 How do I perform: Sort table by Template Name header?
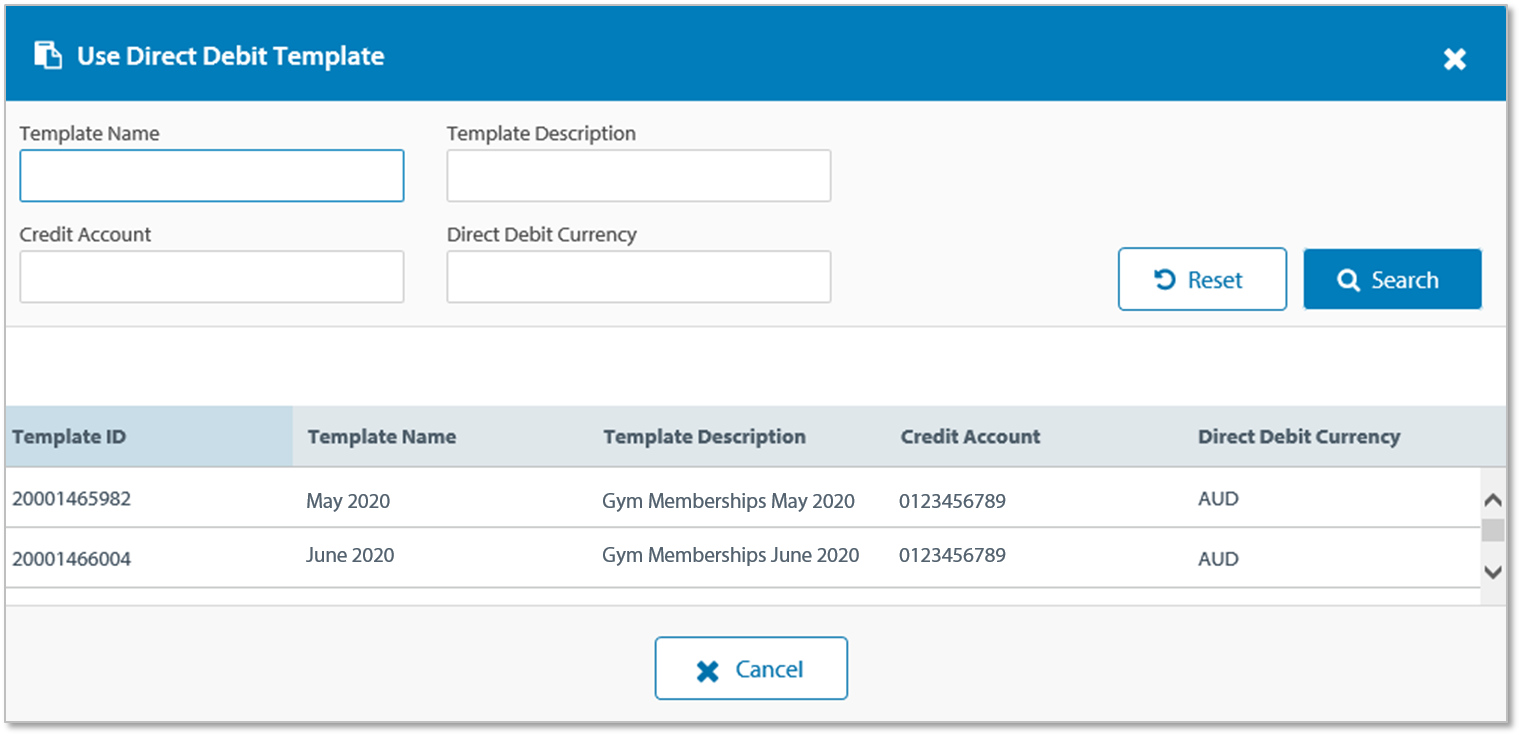[381, 437]
